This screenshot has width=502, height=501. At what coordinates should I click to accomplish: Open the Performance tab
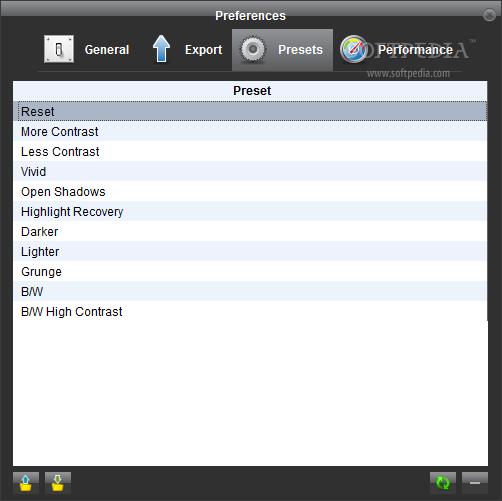397,50
